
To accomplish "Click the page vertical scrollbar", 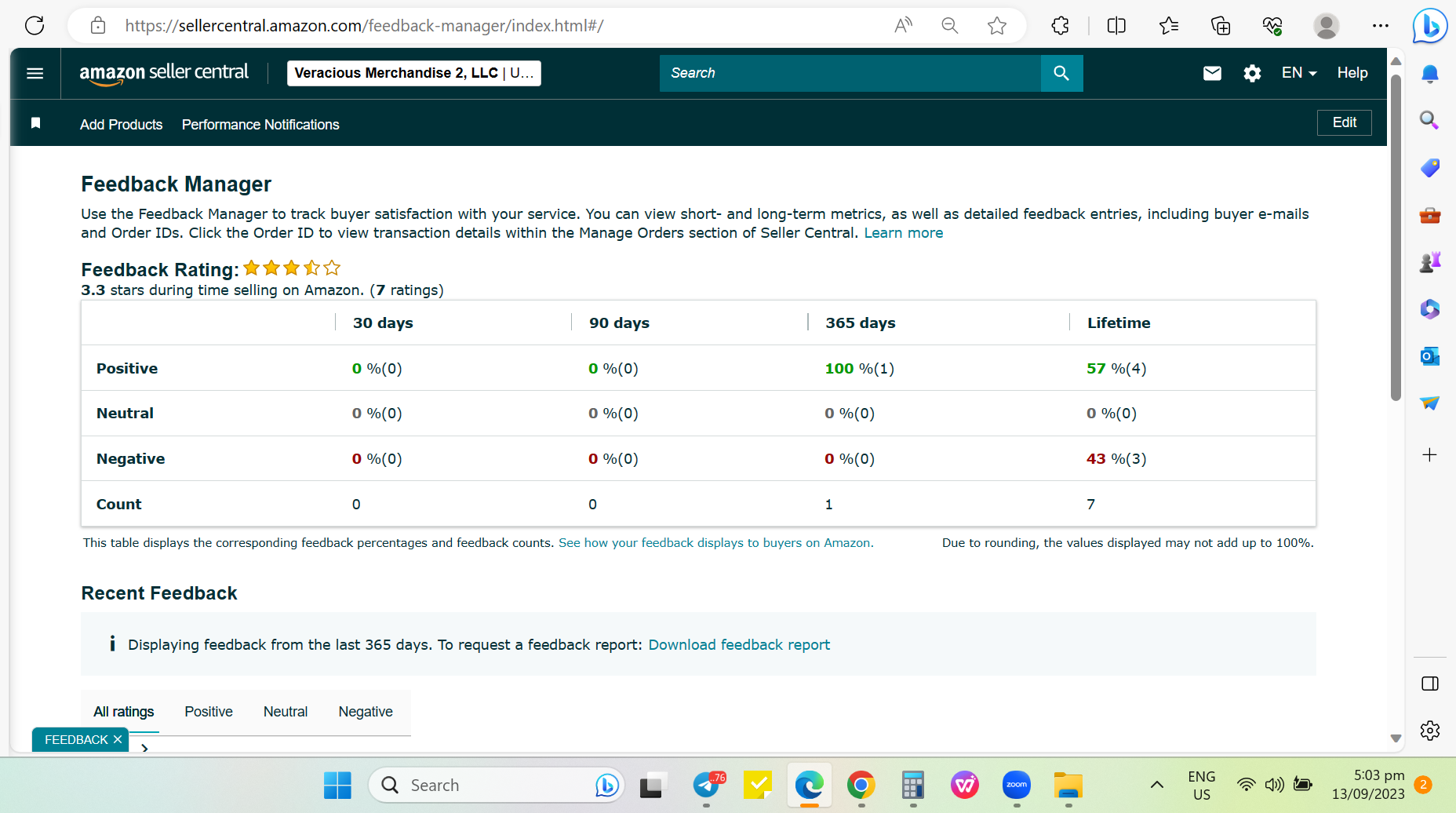I will (1396, 235).
